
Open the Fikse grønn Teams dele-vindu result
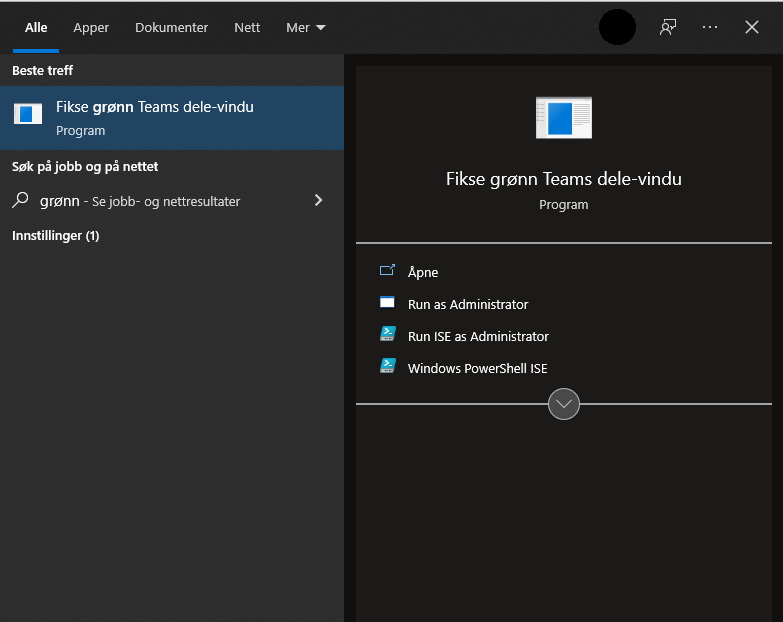tap(172, 118)
